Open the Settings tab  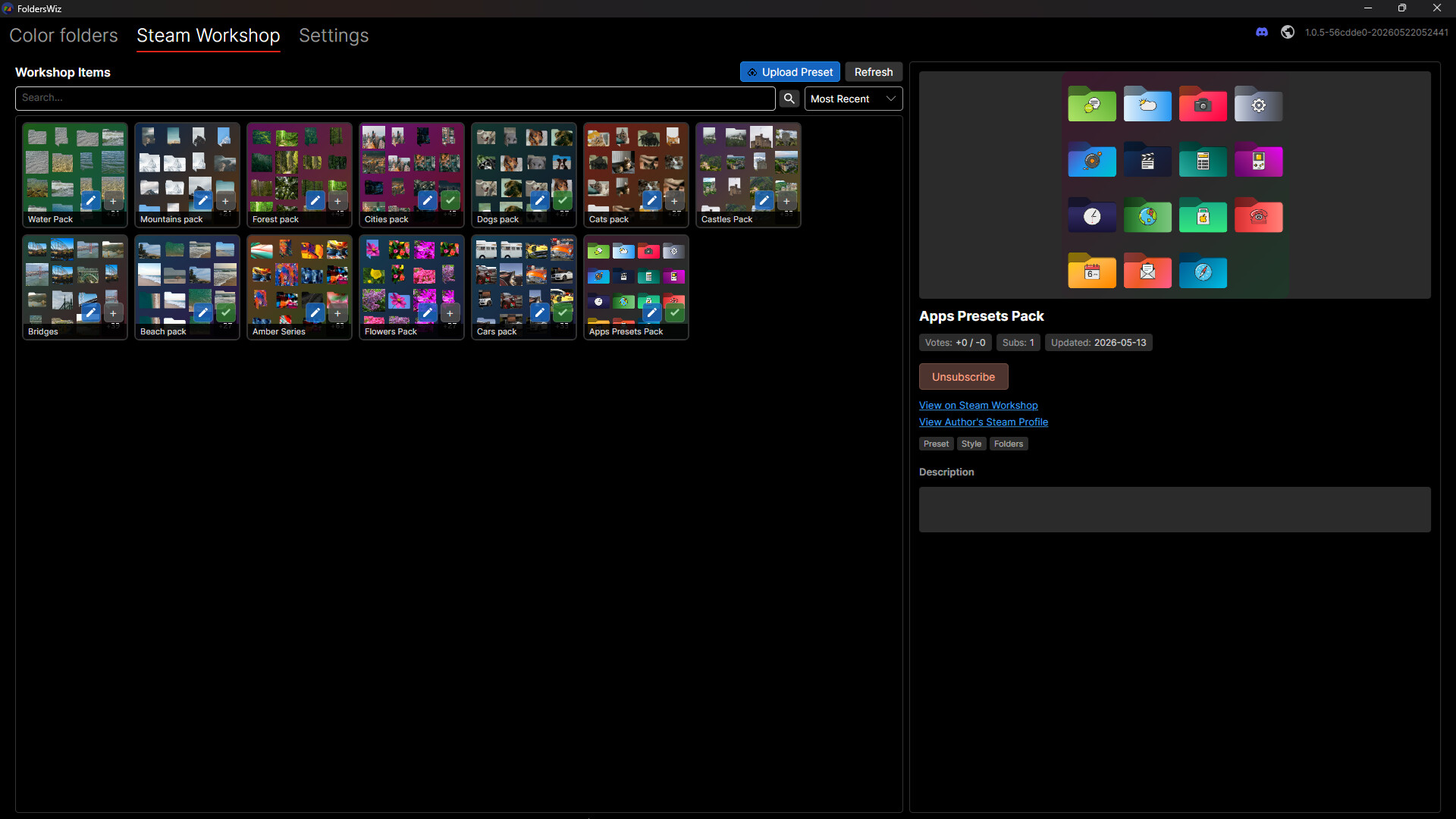click(x=334, y=36)
